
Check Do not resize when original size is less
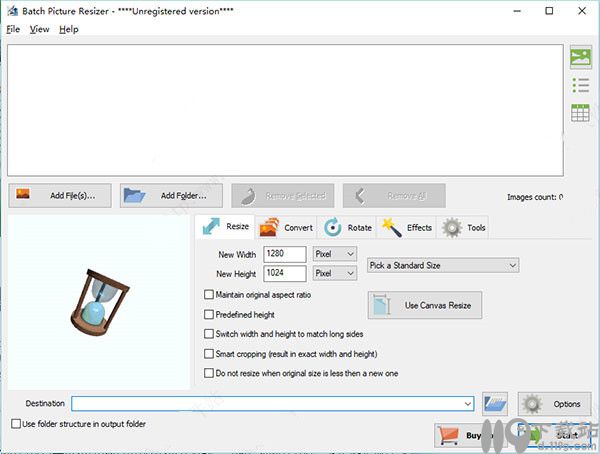pyautogui.click(x=209, y=373)
